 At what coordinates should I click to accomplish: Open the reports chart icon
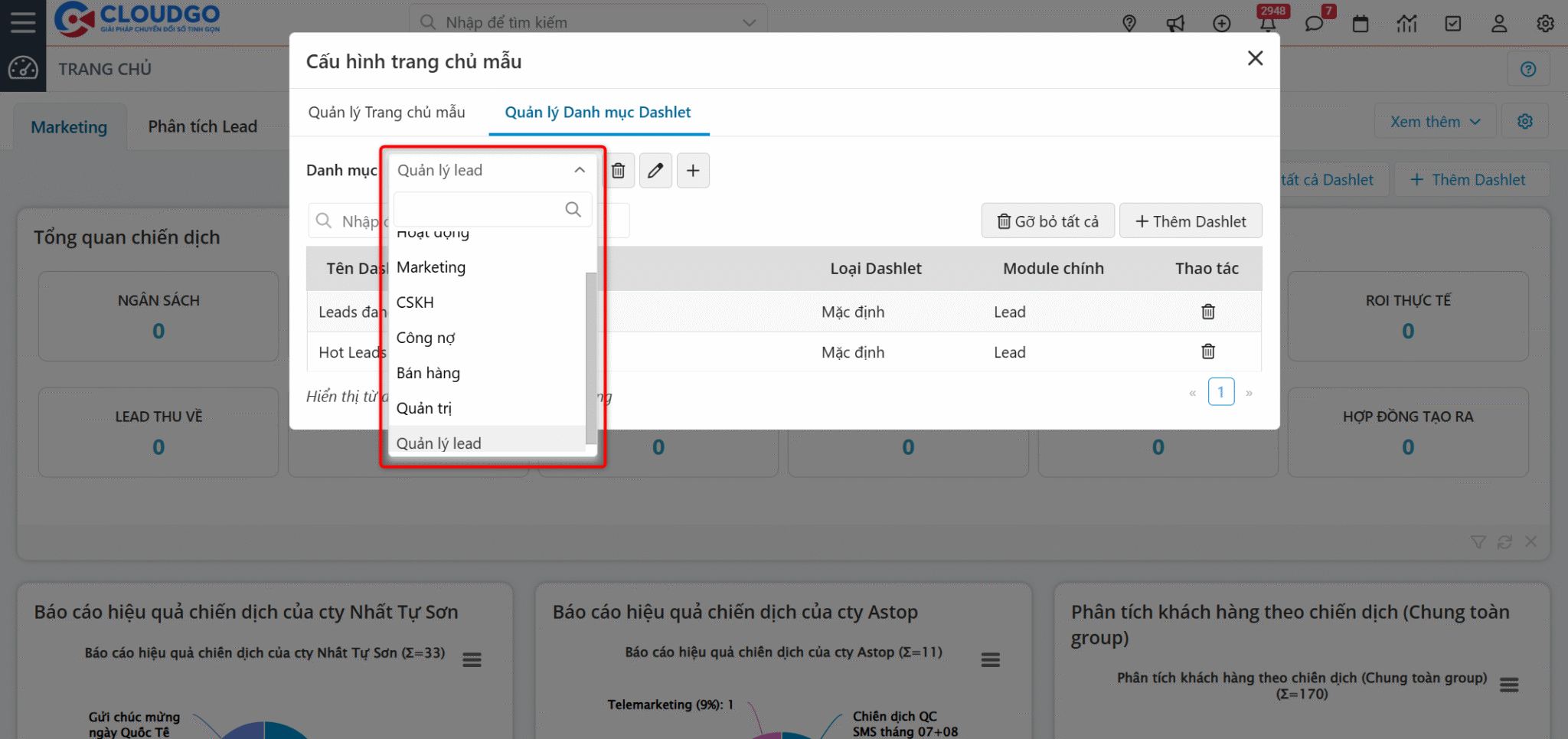click(x=1406, y=24)
